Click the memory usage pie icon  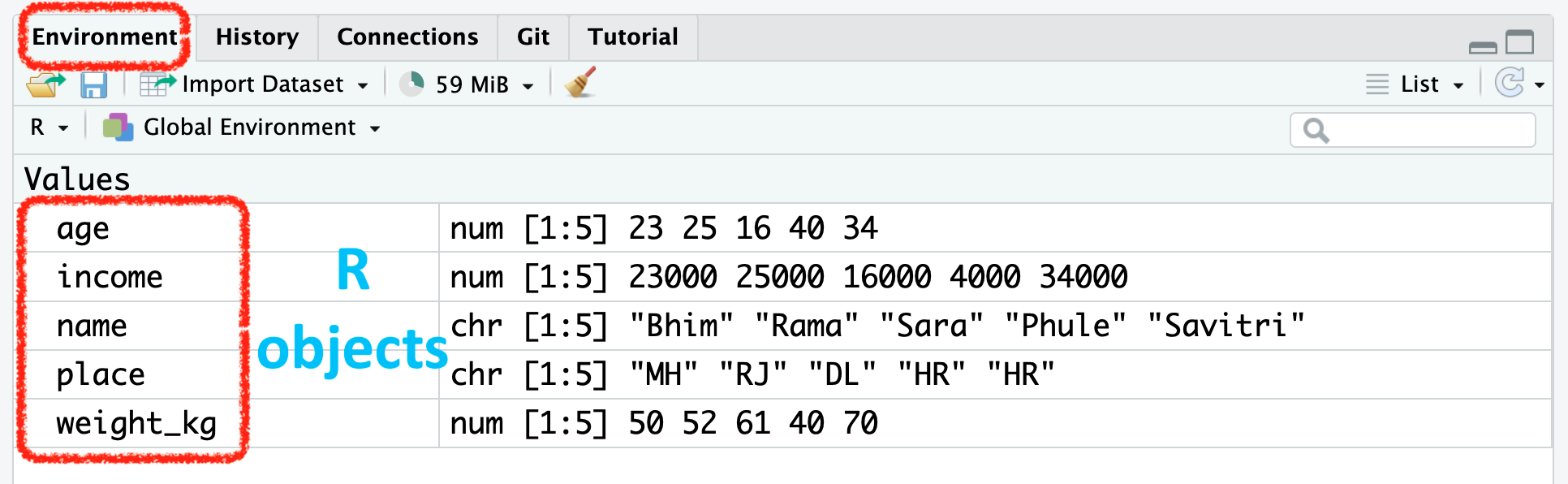click(x=412, y=84)
